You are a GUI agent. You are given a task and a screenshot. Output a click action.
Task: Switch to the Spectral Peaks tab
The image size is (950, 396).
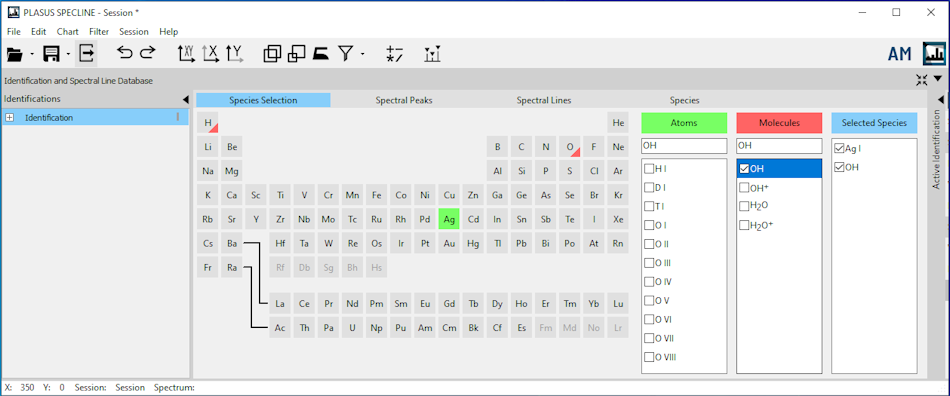point(404,101)
